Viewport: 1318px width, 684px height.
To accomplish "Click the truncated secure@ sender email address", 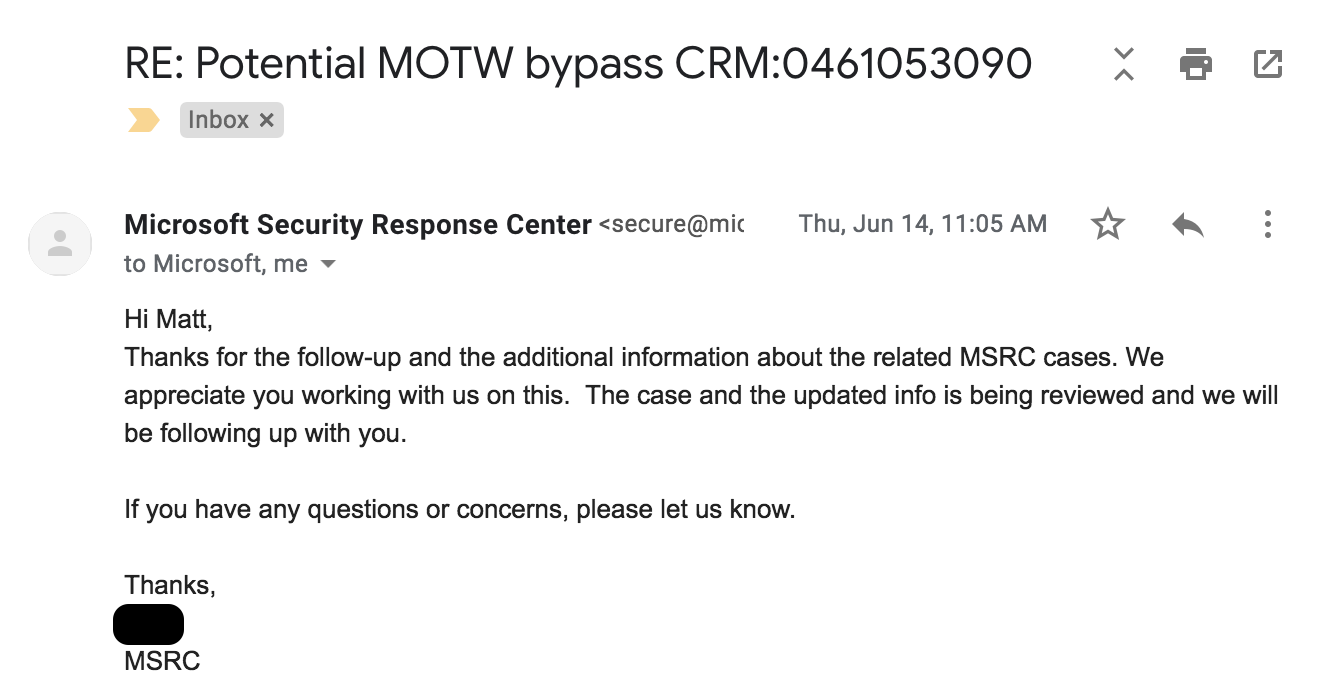I will coord(671,225).
